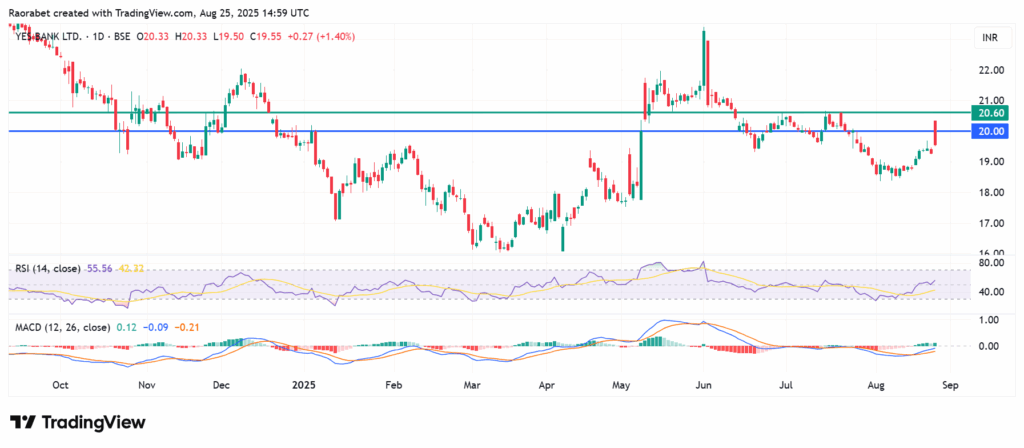Open the INR currency selector
Screen dimensions: 1024x448
pyautogui.click(x=991, y=37)
